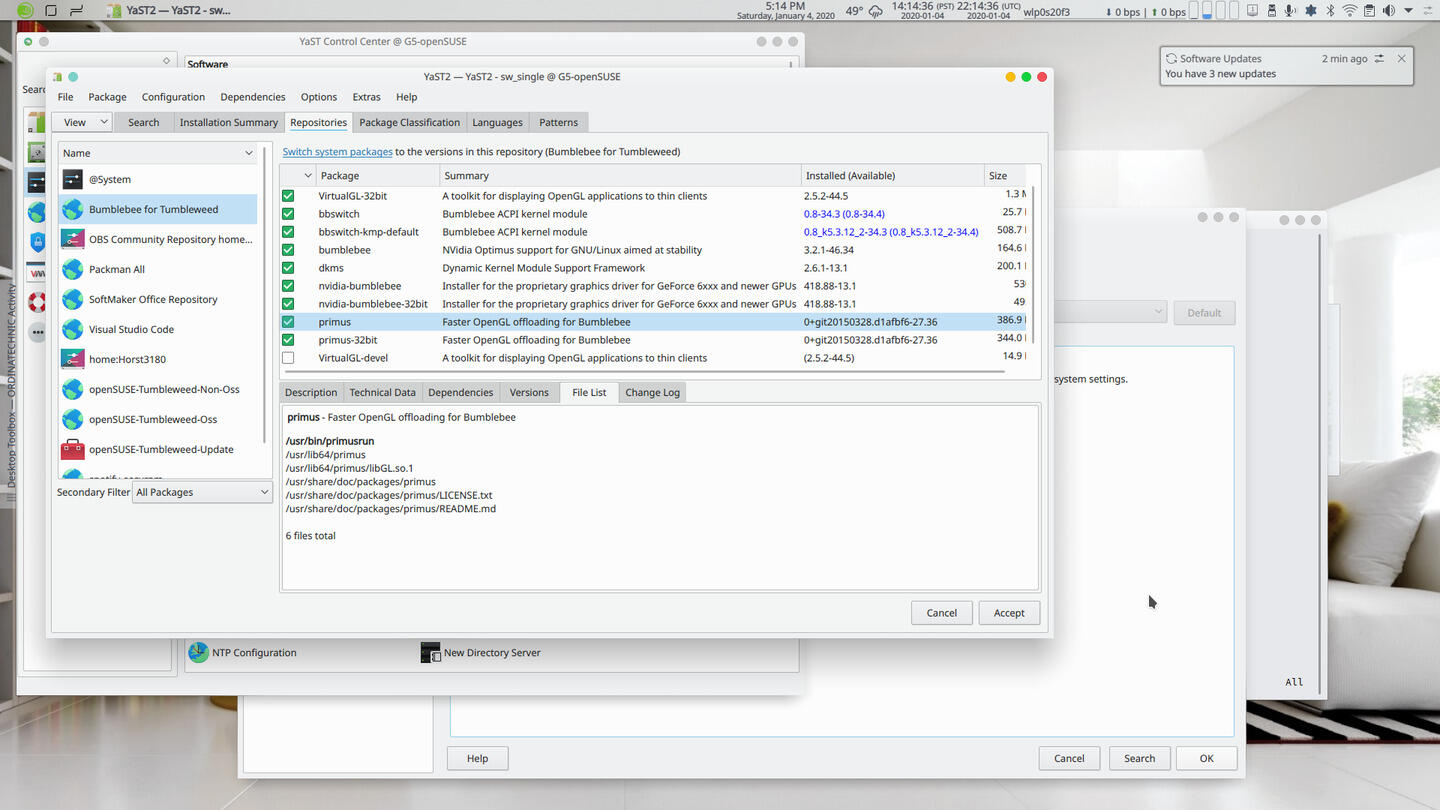
Task: Open the View dropdown
Action: point(82,122)
